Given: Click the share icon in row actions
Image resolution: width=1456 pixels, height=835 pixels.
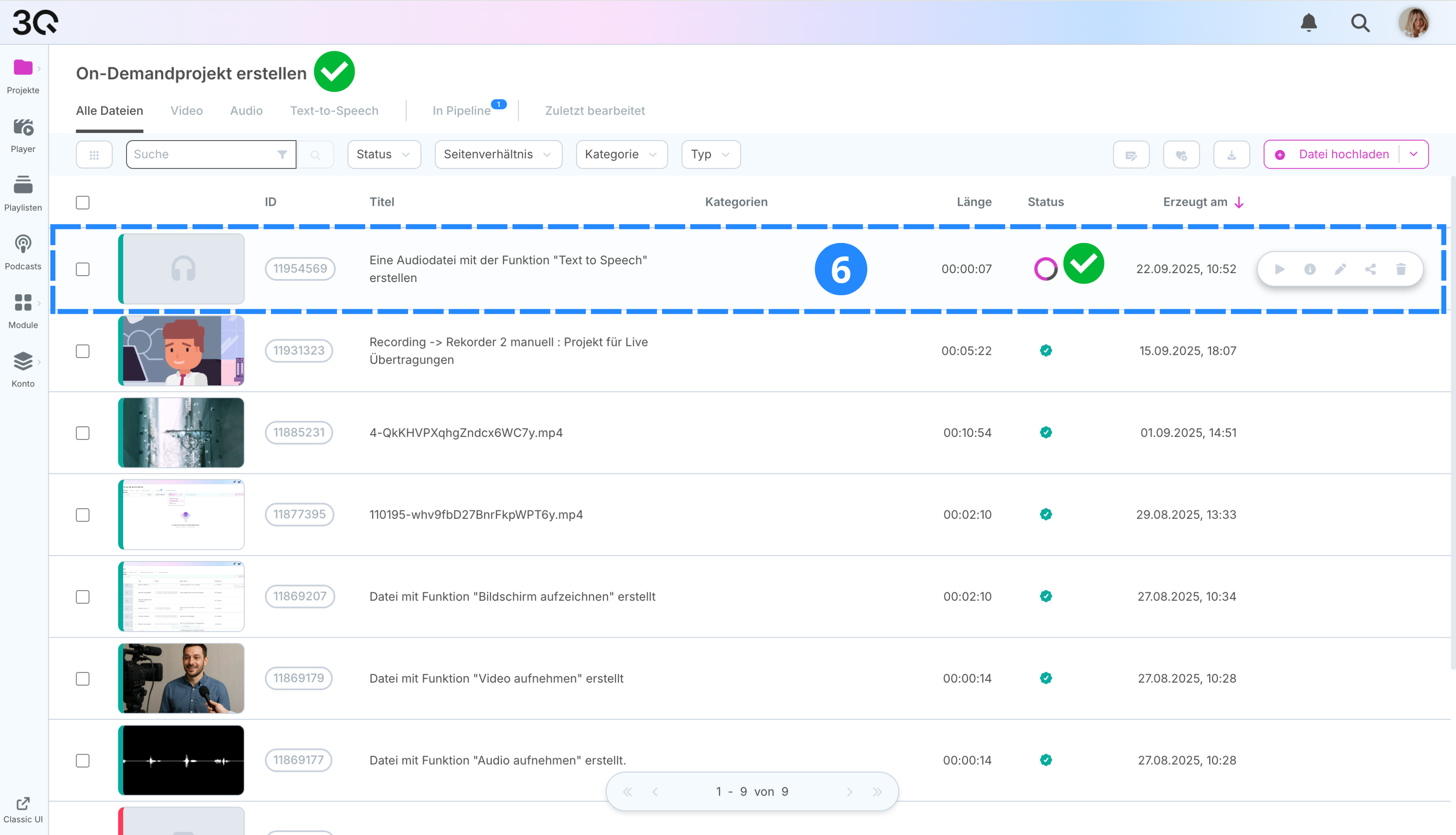Looking at the screenshot, I should tap(1371, 269).
